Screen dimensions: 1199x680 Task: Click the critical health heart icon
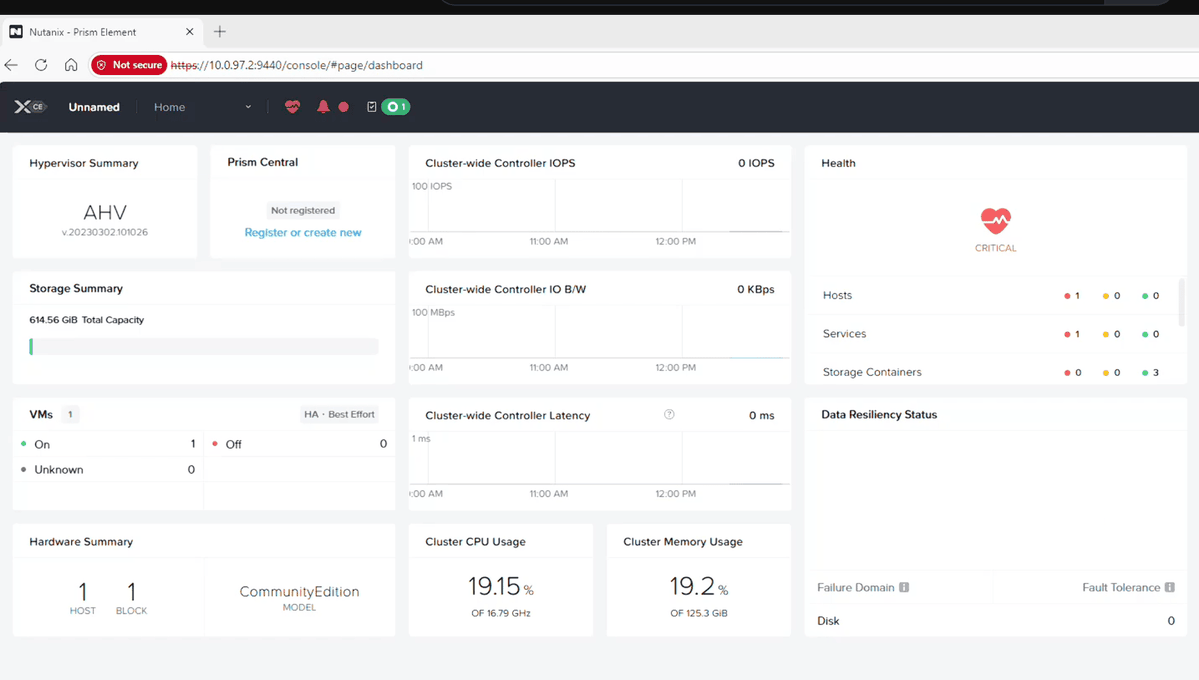tap(996, 221)
